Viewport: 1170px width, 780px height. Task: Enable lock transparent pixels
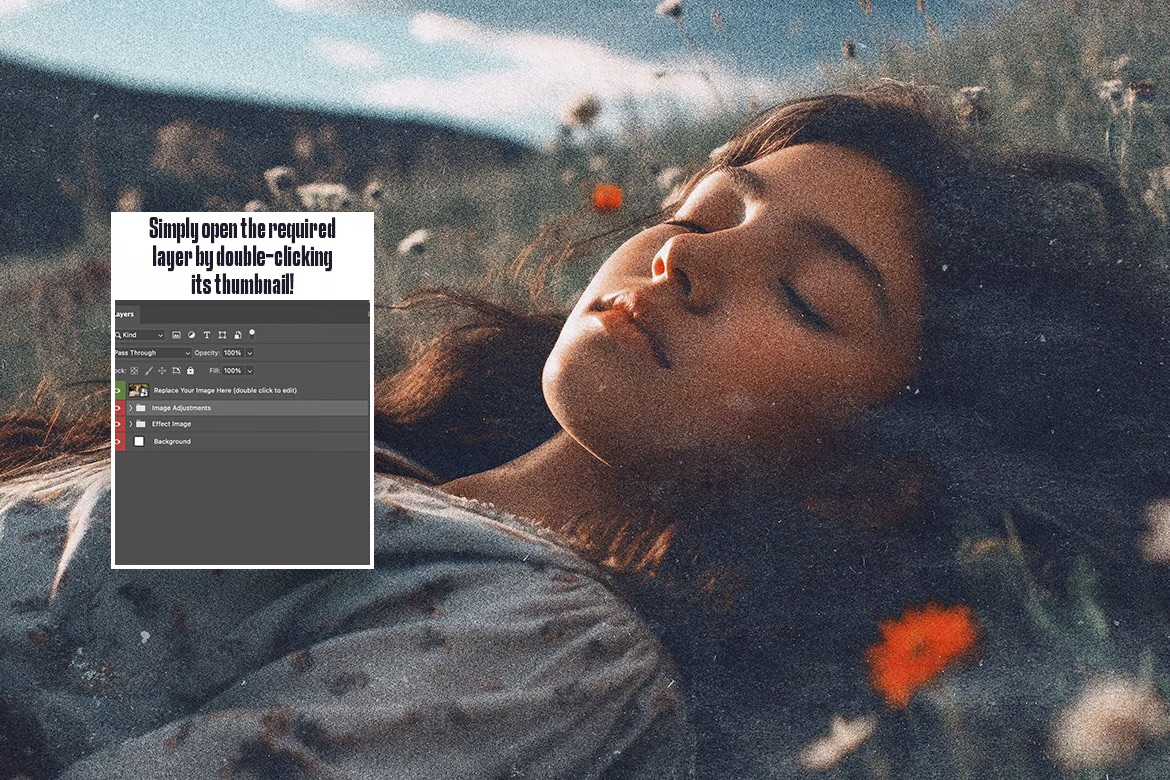tap(133, 370)
